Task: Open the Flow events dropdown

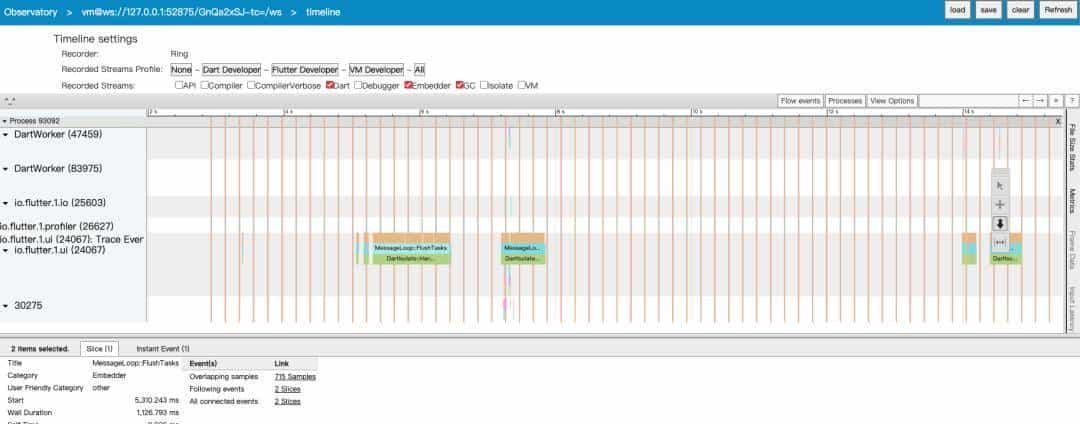Action: pyautogui.click(x=800, y=100)
